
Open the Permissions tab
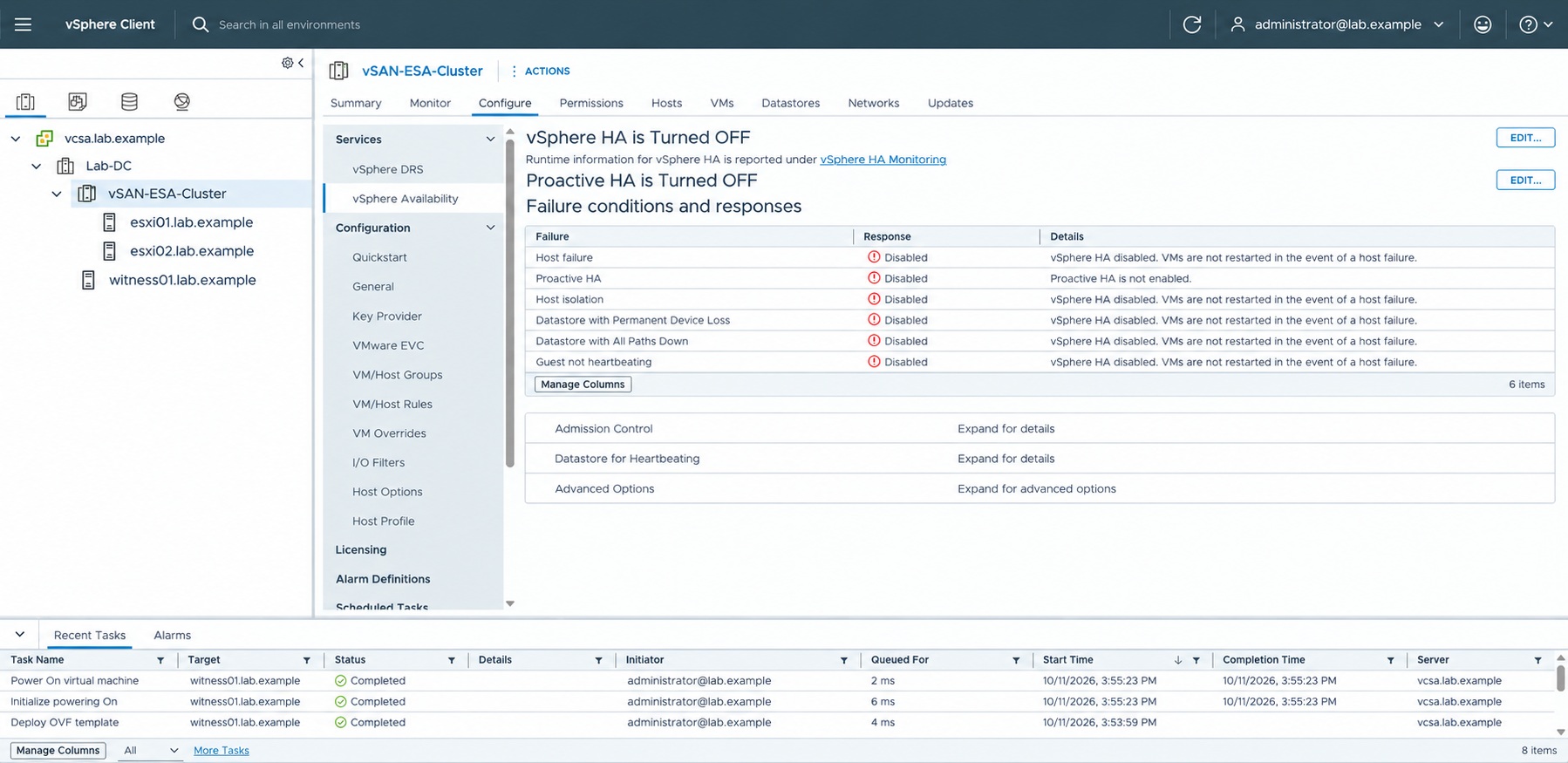(591, 103)
